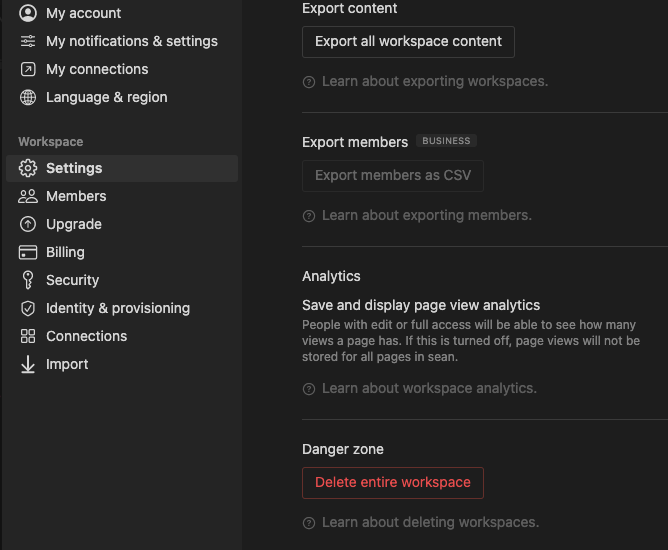Select workspace Settings in sidebar
This screenshot has height=550, width=668.
pyautogui.click(x=122, y=168)
